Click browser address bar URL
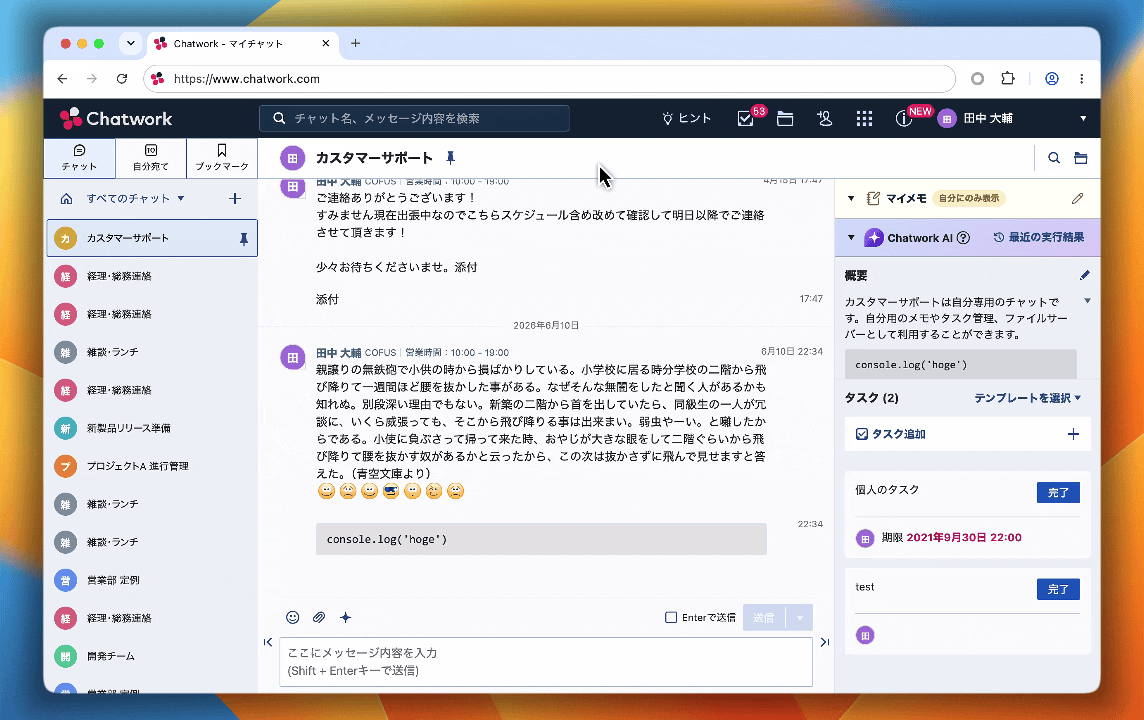 (x=549, y=79)
